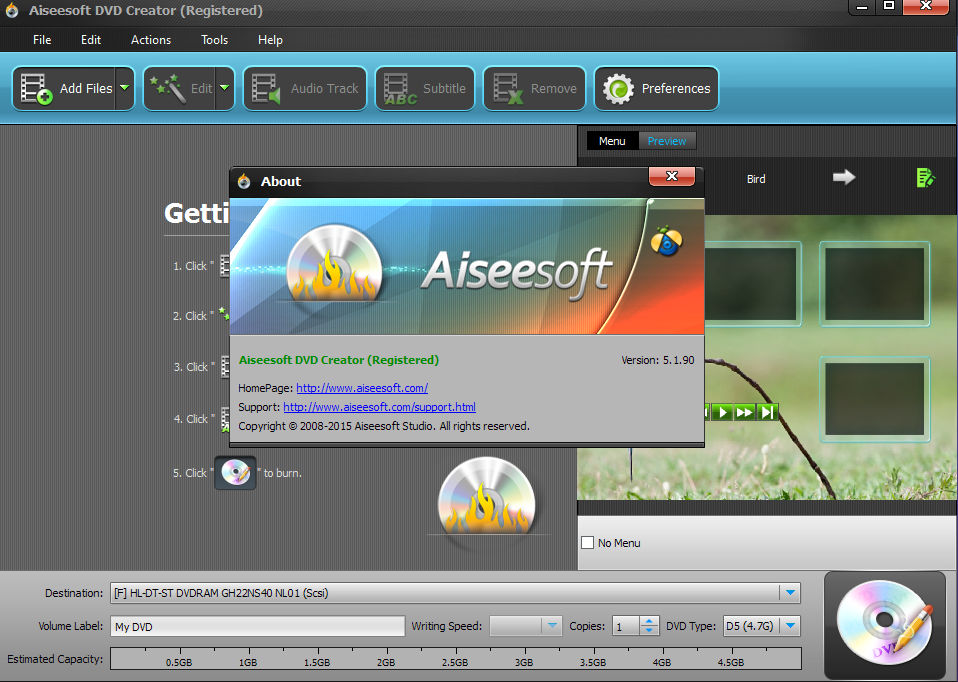The width and height of the screenshot is (958, 682).
Task: Switch to the Preview tab
Action: [x=667, y=141]
